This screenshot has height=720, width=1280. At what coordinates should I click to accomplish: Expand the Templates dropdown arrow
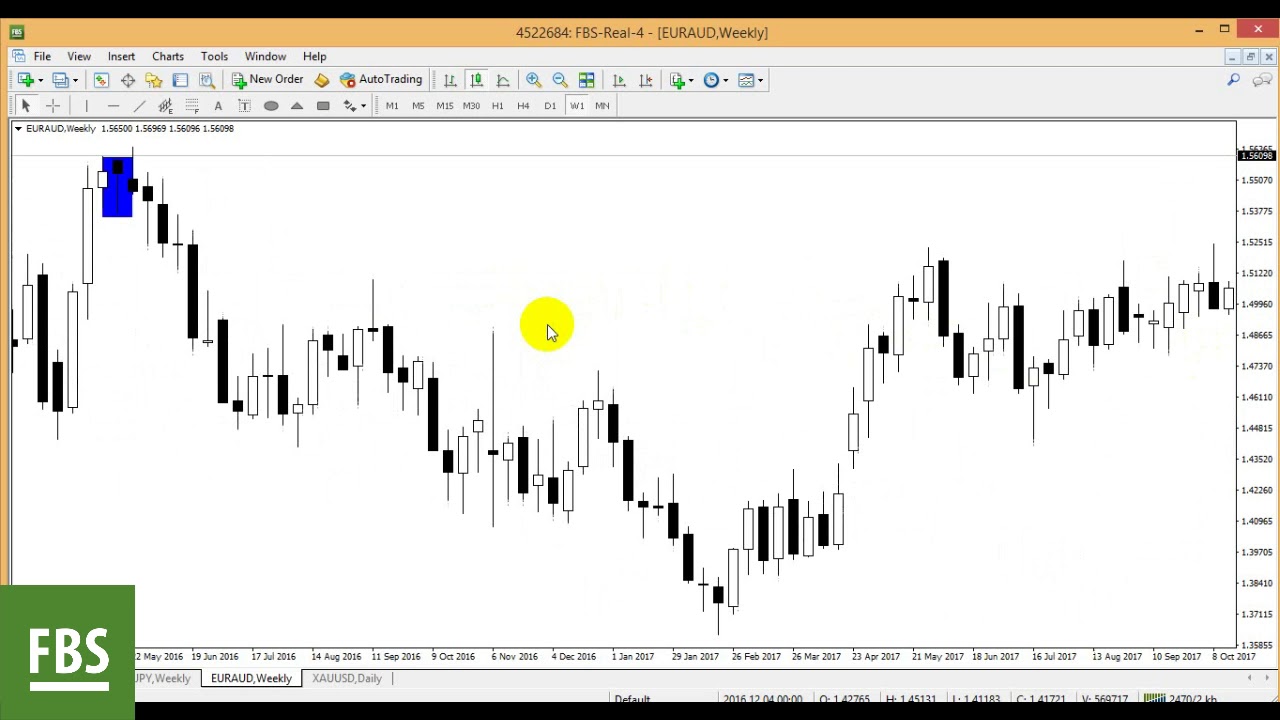(x=760, y=80)
